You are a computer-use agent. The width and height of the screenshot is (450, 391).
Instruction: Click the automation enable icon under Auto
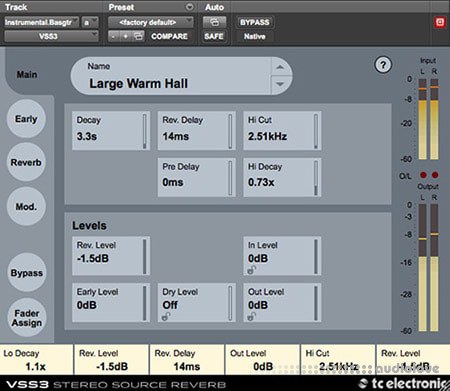pos(215,22)
